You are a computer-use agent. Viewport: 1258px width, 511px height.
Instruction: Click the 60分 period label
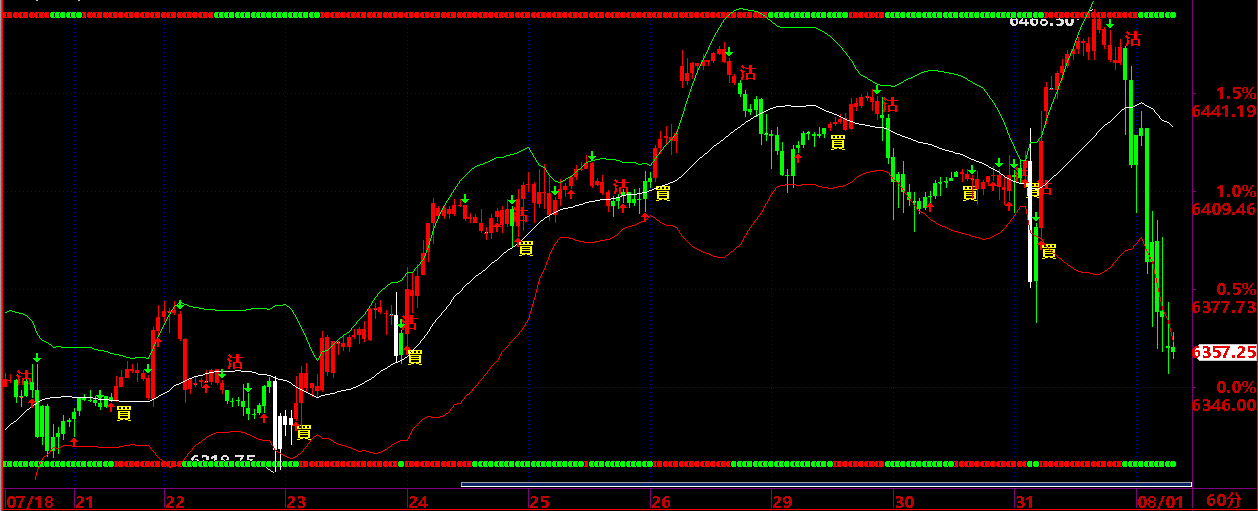[x=1223, y=500]
